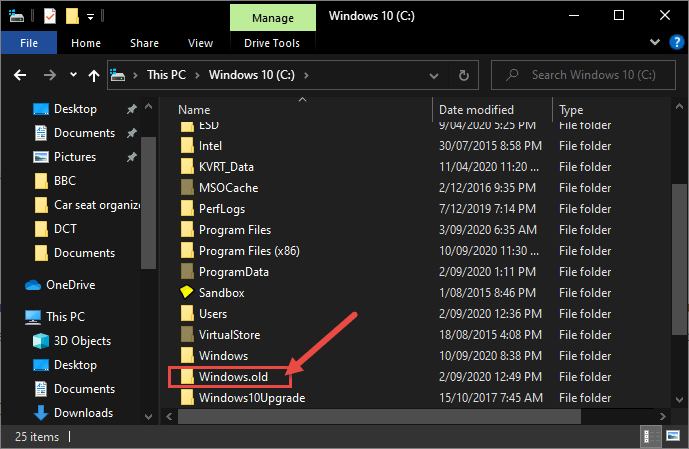Click Properties icon in quick access toolbar
The height and width of the screenshot is (449, 689).
click(50, 17)
